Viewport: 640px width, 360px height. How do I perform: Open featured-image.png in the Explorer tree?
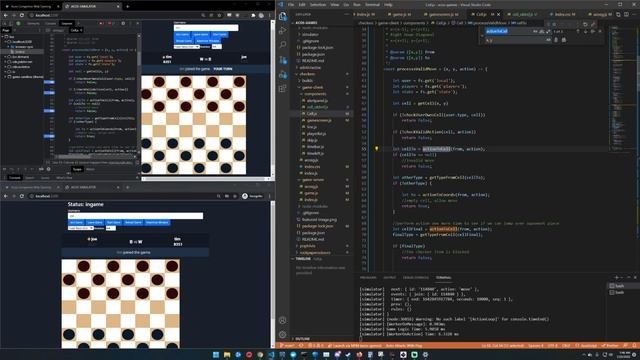click(320, 220)
